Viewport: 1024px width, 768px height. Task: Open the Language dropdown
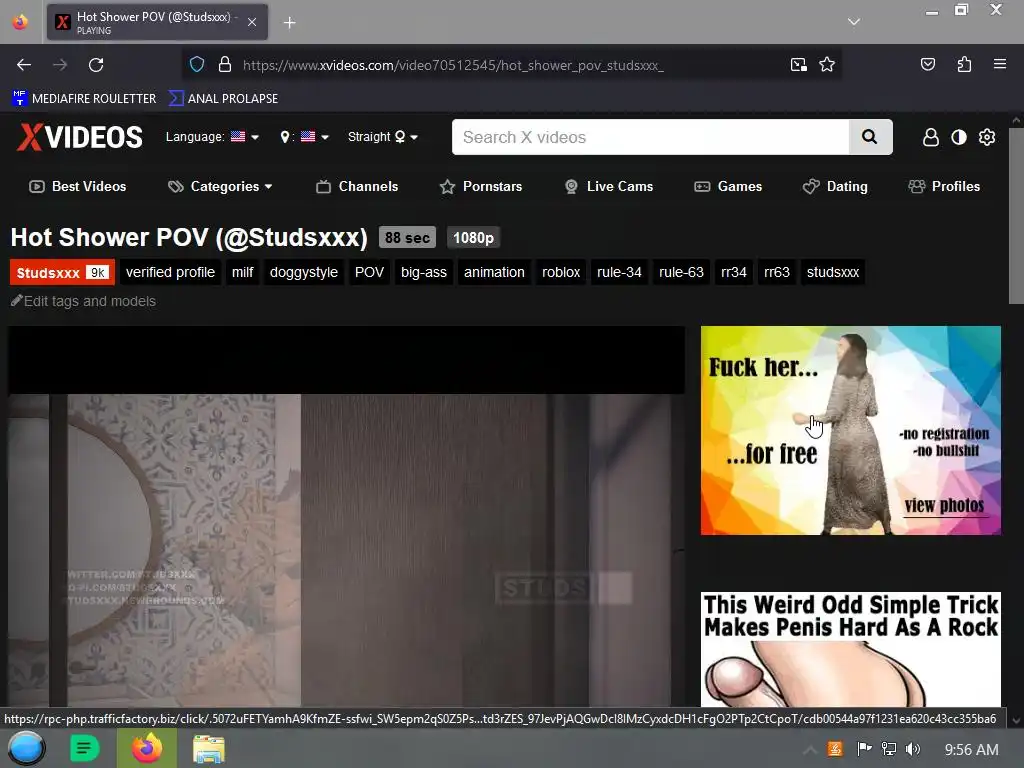click(212, 136)
